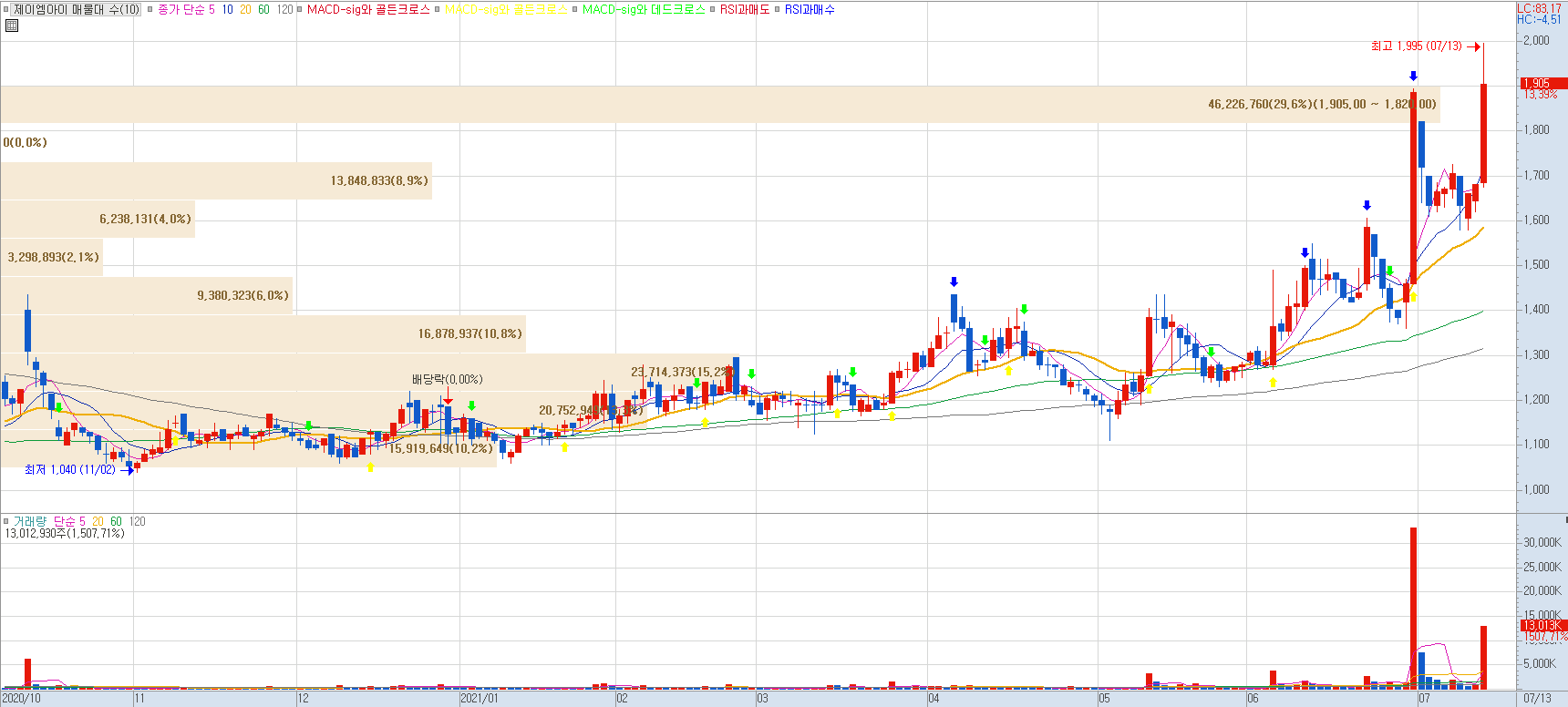Click the square marker before MACD-sig와 데드크로스
The width and height of the screenshot is (1568, 707).
[x=575, y=9]
